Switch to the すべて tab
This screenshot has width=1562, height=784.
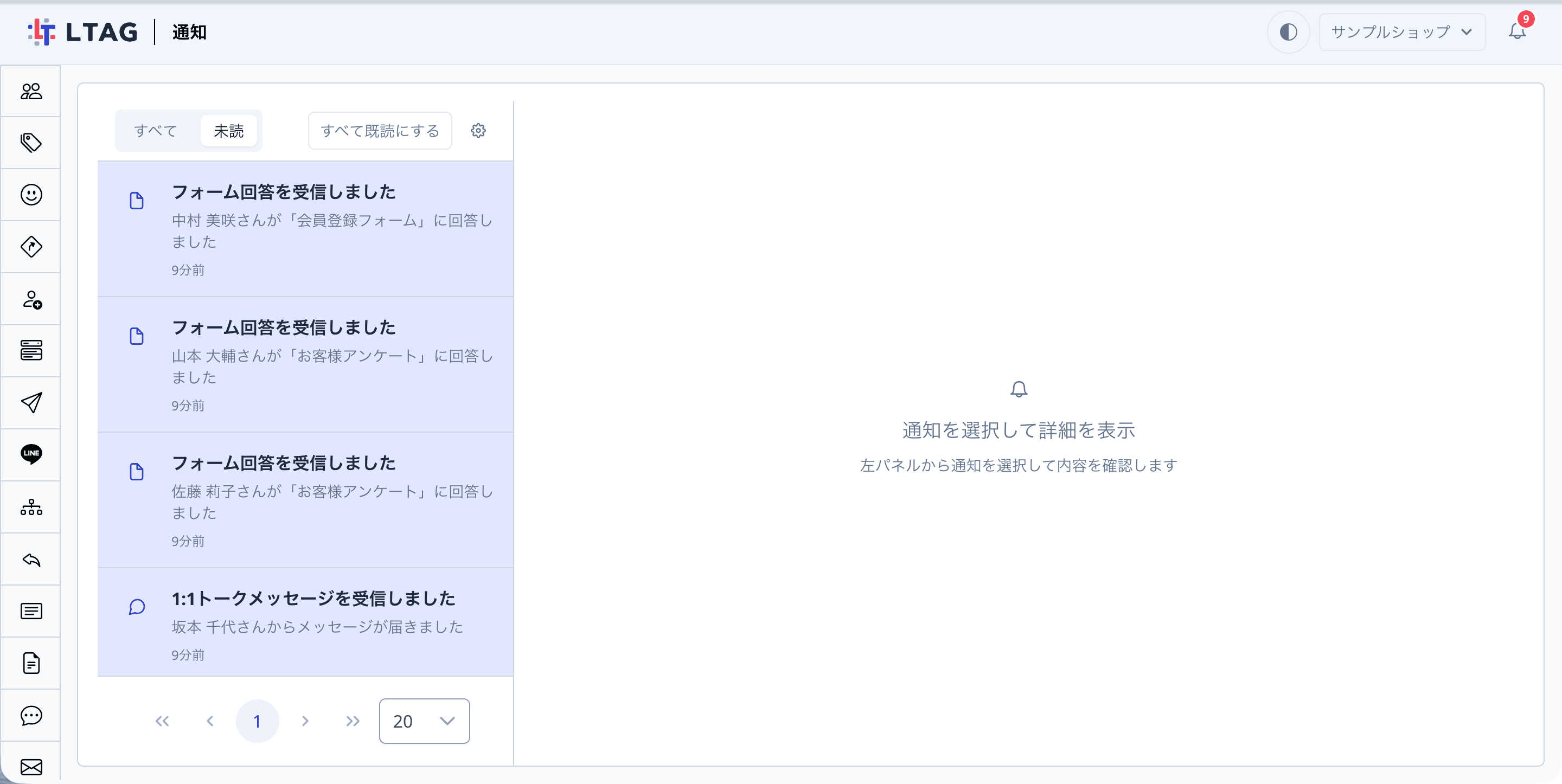[156, 130]
